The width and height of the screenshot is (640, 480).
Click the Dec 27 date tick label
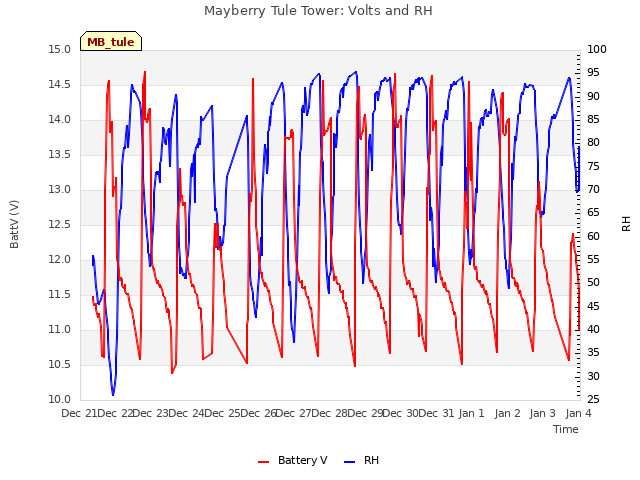click(294, 413)
